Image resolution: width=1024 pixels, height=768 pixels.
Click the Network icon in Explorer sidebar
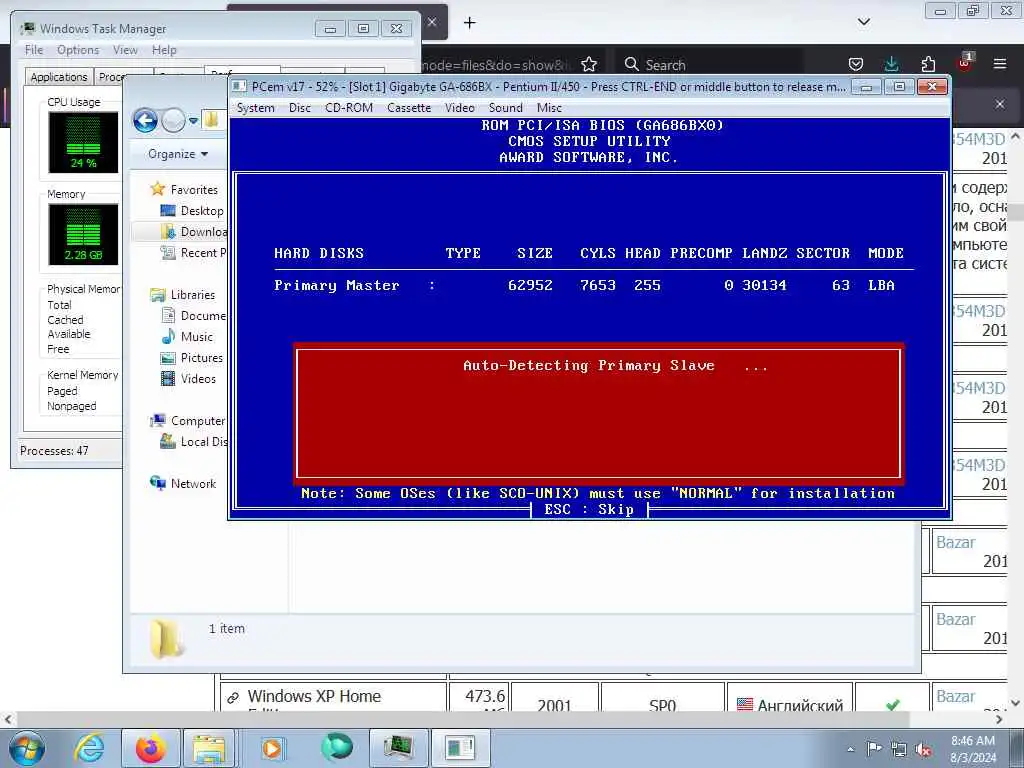tap(157, 483)
